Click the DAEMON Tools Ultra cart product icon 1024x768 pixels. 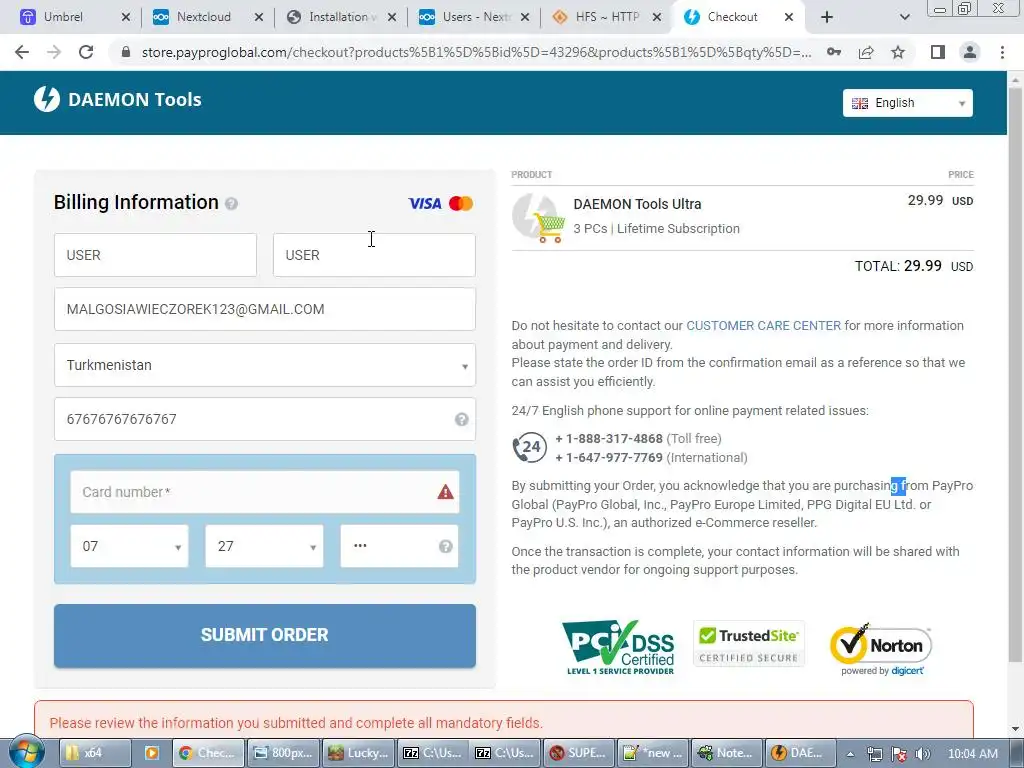point(538,217)
